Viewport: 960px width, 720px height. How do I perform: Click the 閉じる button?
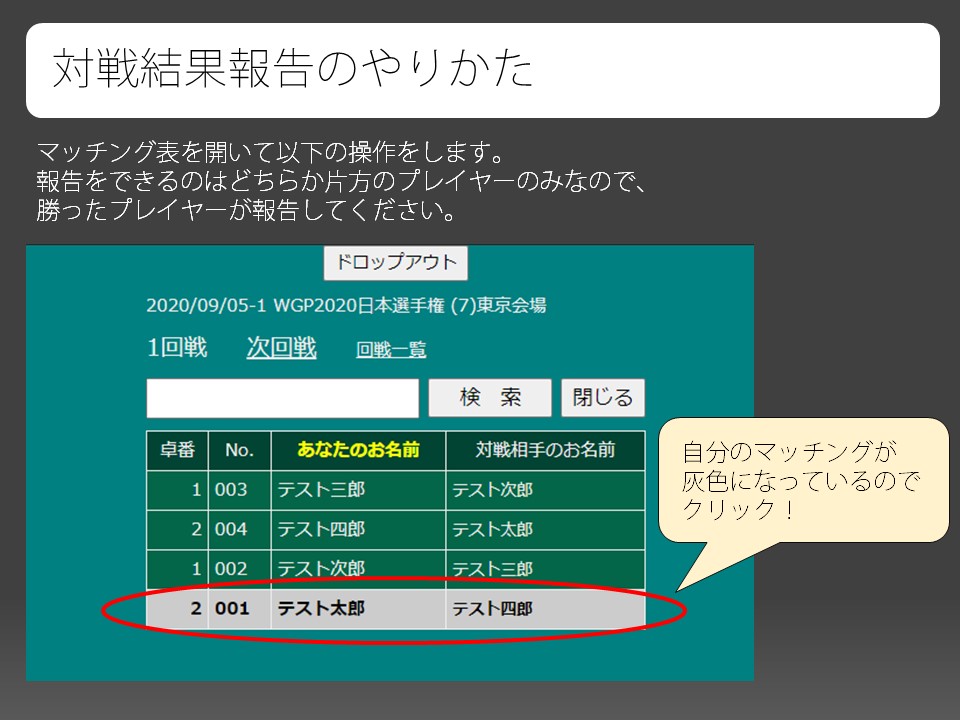click(602, 398)
